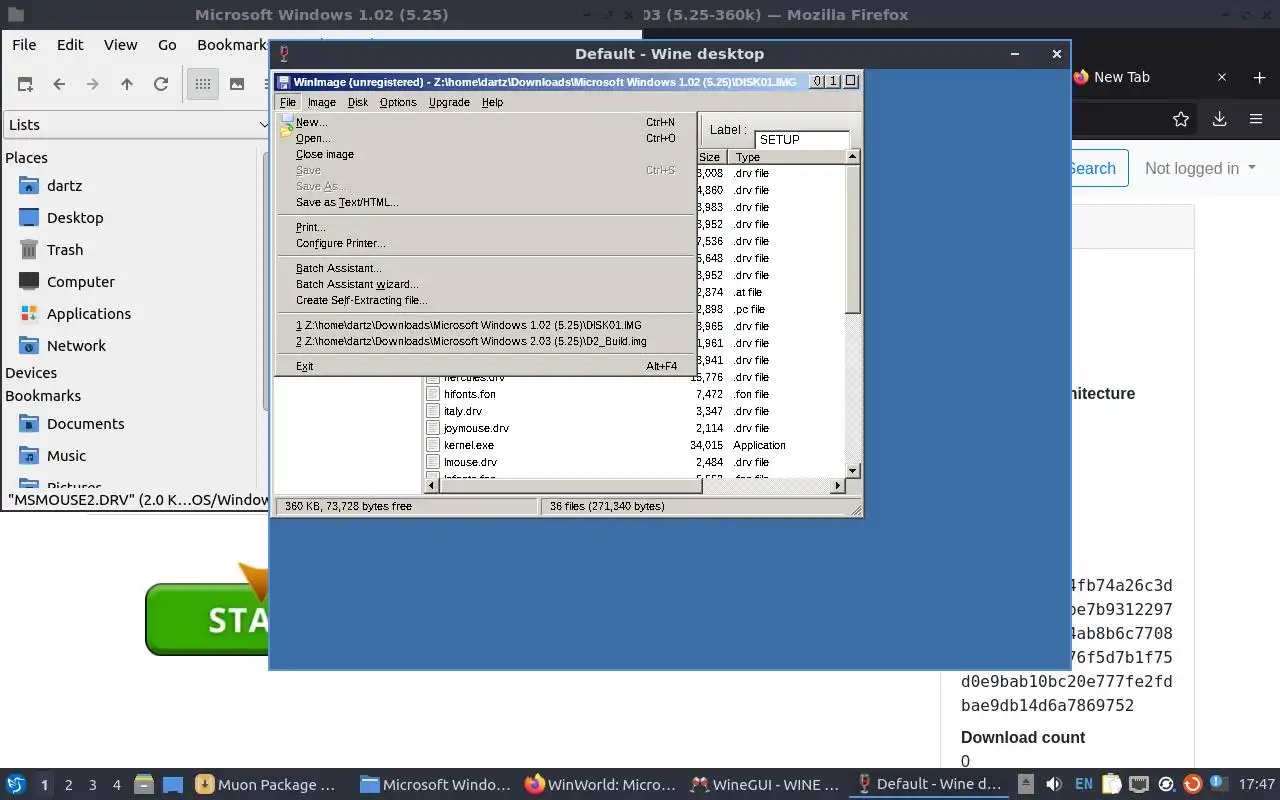This screenshot has width=1280, height=800.
Task: Select the joymouse.drv file row
Action: point(635,428)
